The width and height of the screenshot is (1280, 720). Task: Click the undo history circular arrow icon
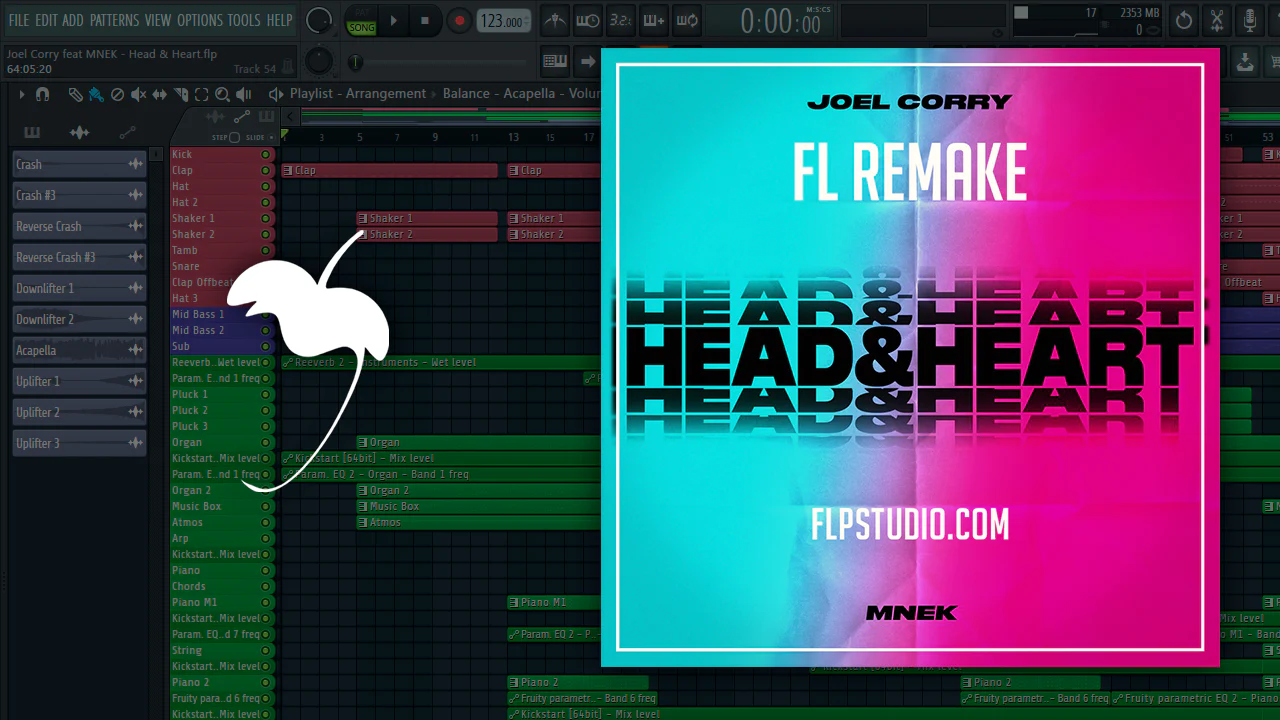[x=1184, y=20]
